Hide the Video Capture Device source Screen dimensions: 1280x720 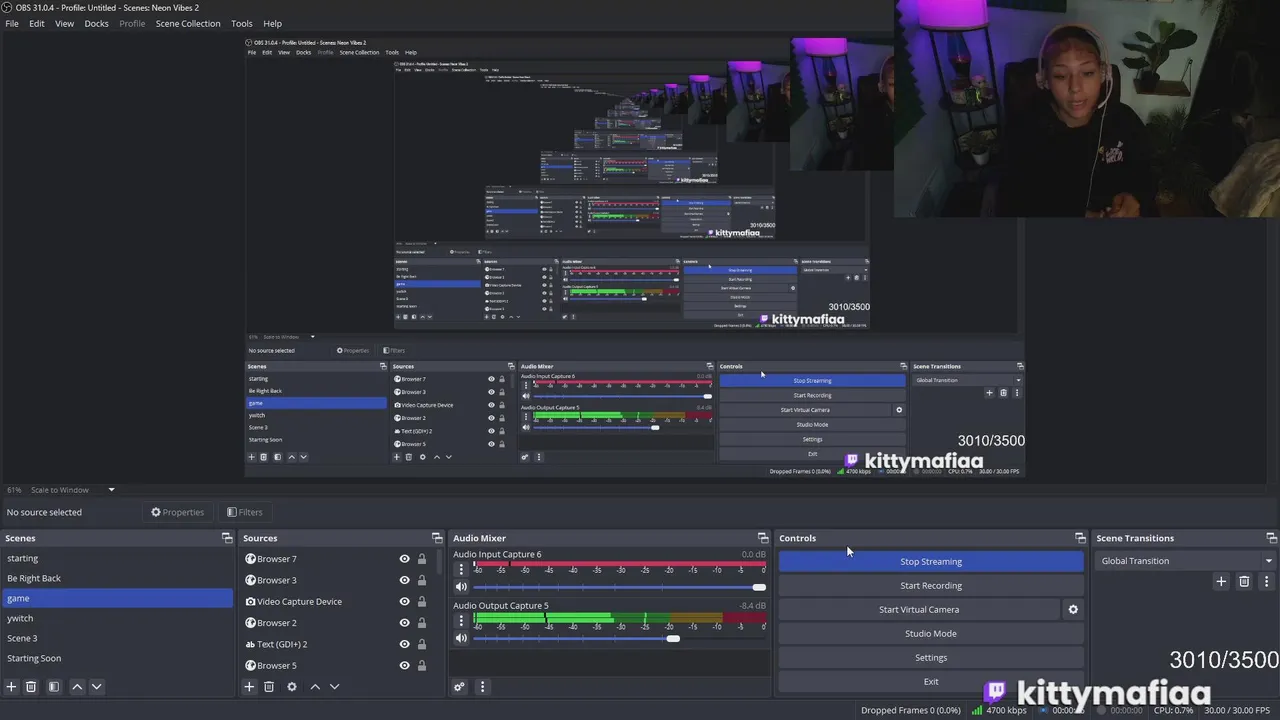point(405,602)
